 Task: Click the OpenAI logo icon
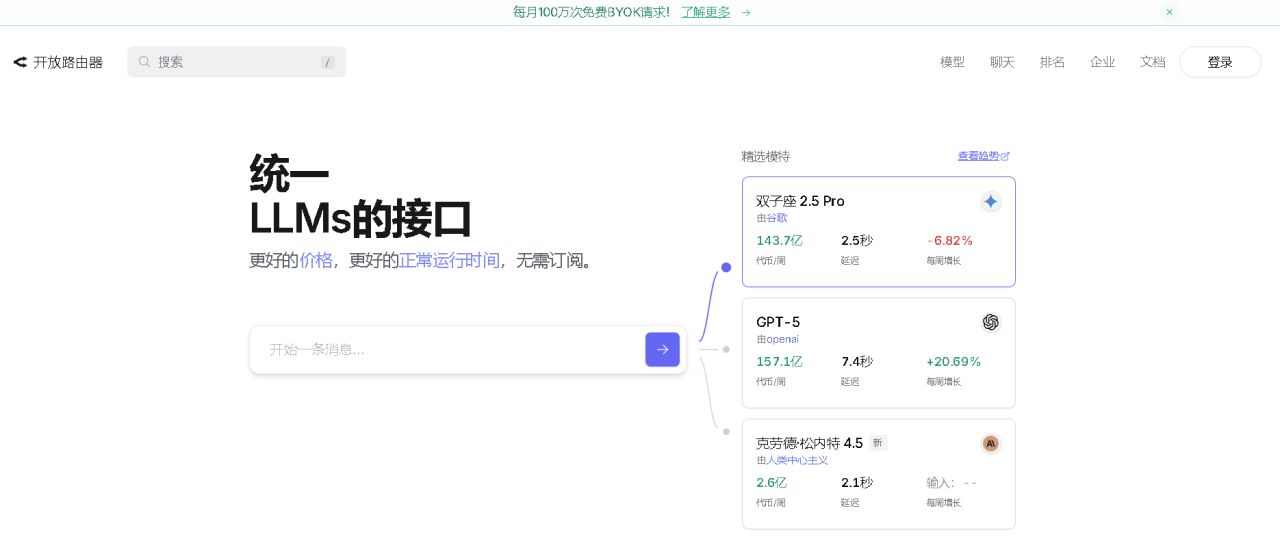(x=990, y=322)
